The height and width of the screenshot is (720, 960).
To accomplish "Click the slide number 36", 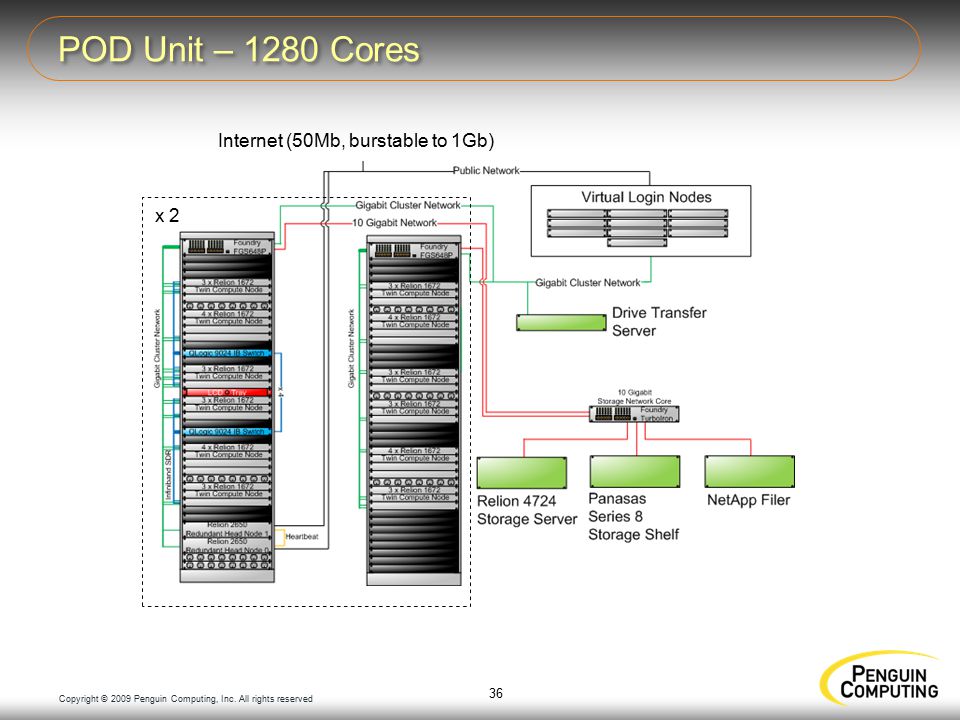I will tap(496, 693).
